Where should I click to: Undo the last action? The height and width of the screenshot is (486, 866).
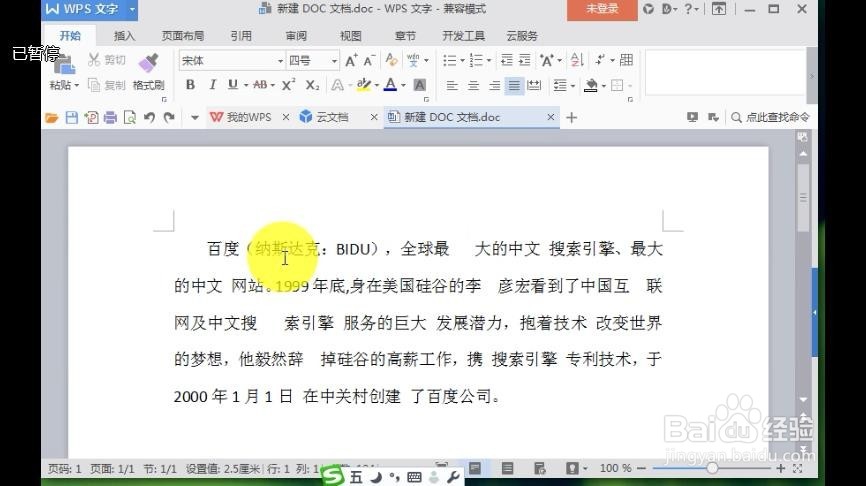point(149,117)
